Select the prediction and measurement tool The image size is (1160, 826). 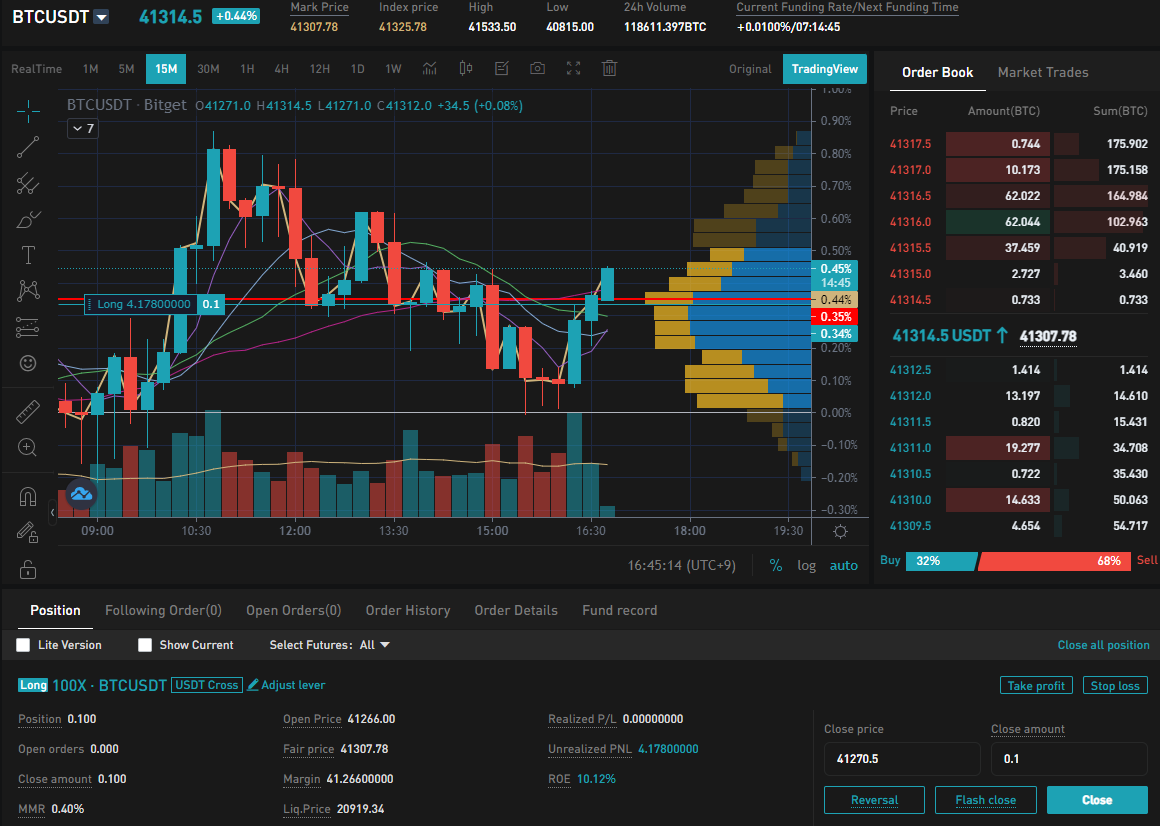pos(28,327)
